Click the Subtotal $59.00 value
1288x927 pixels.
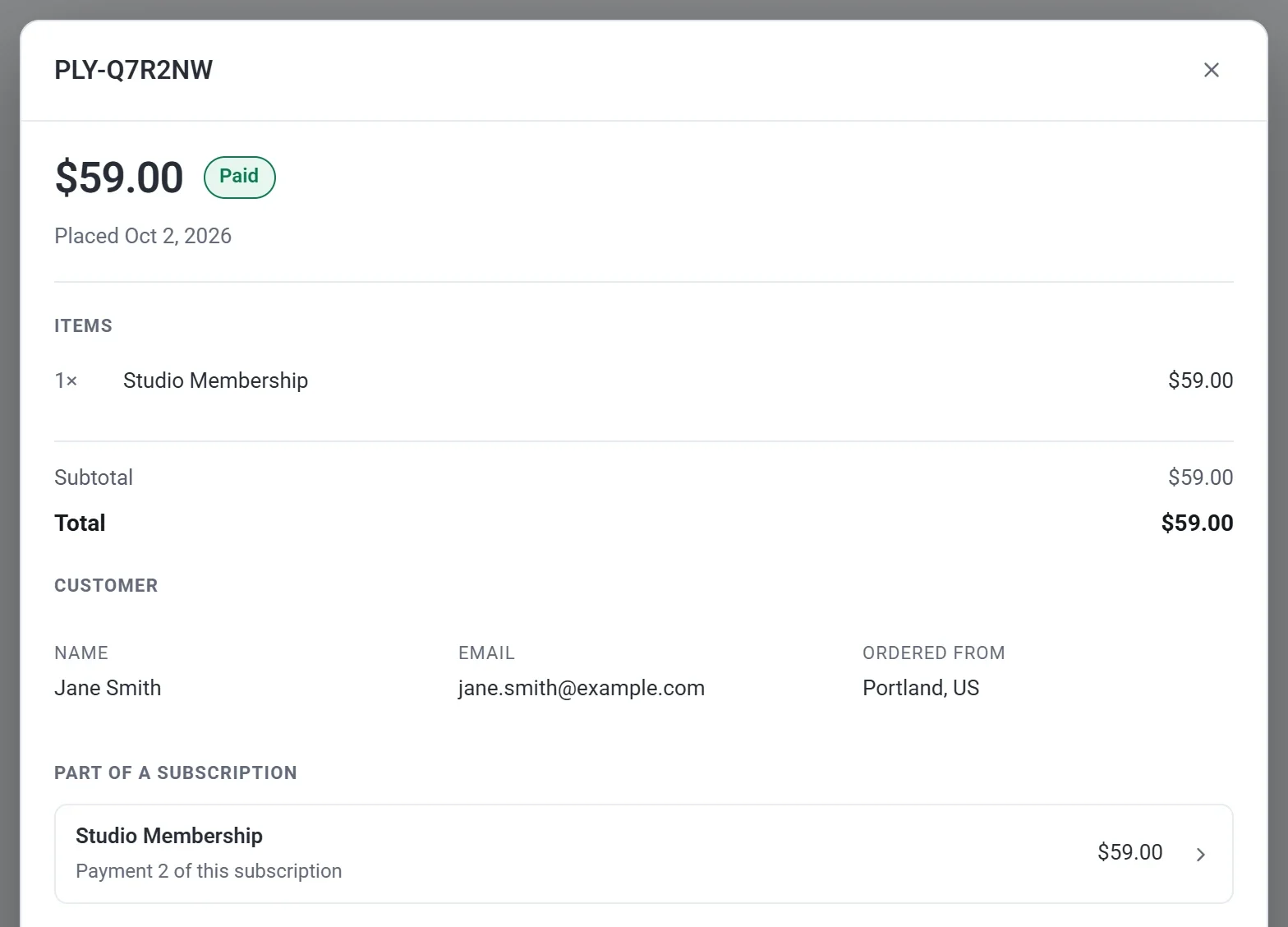pos(1200,477)
